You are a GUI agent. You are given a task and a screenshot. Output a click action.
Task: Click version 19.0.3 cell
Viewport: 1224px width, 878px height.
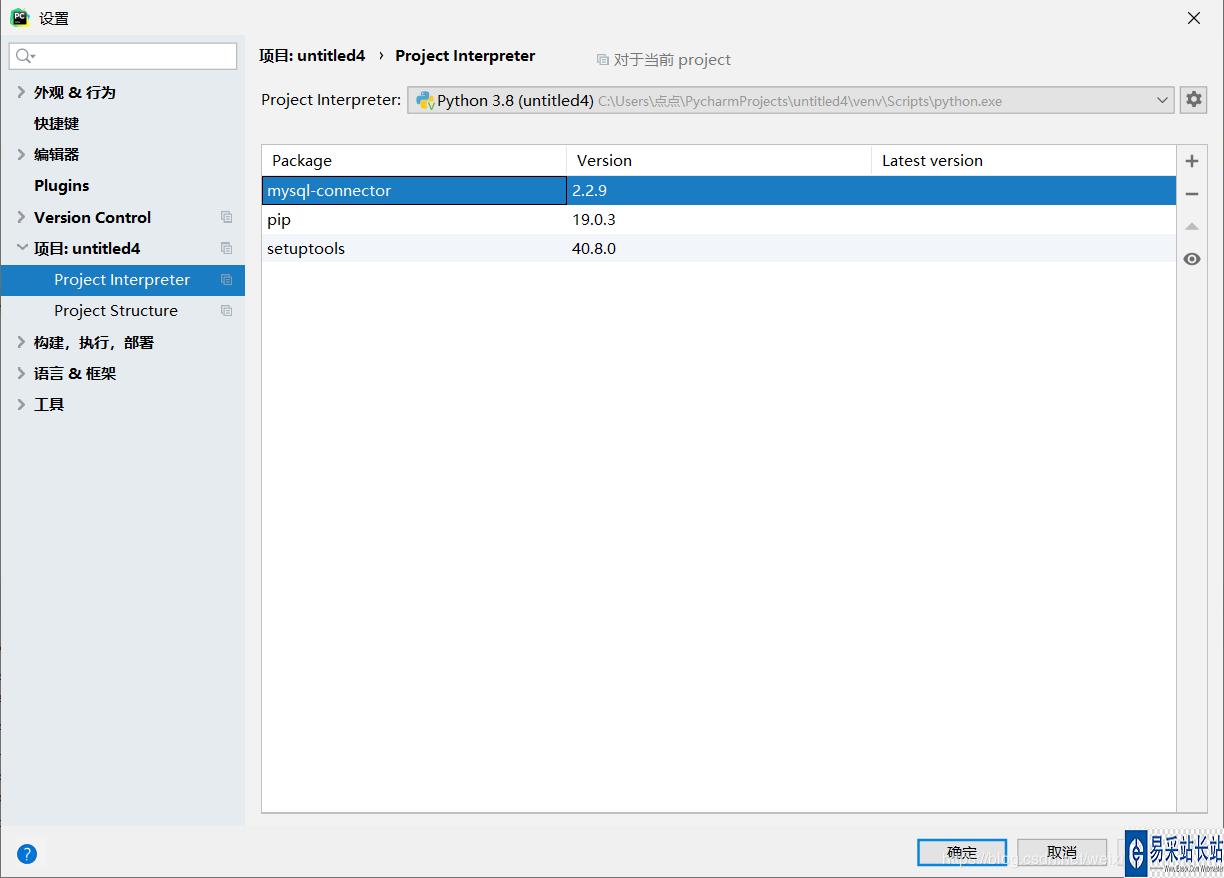(719, 219)
